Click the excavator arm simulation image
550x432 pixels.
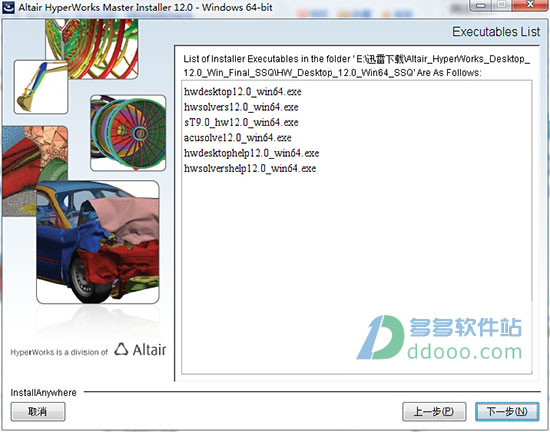coord(41,87)
